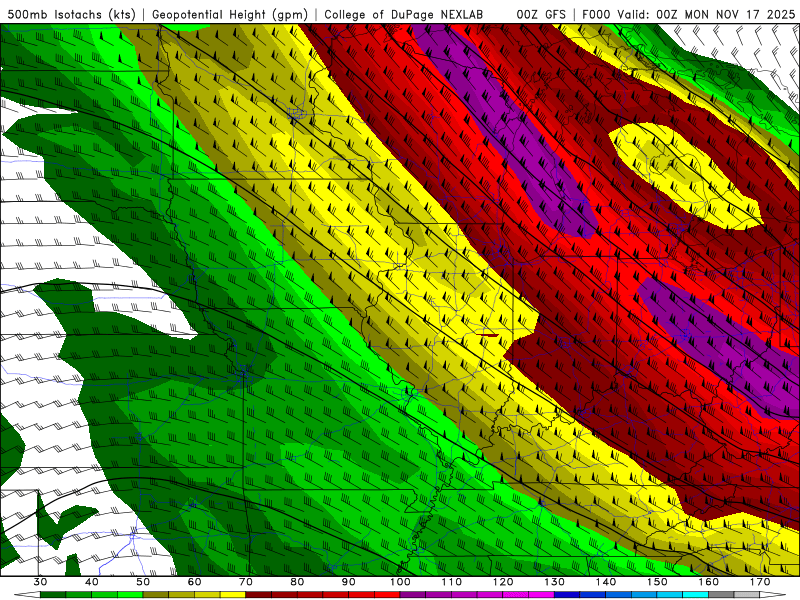Click the '100' value on the color scale
The width and height of the screenshot is (800, 600).
coord(401,582)
